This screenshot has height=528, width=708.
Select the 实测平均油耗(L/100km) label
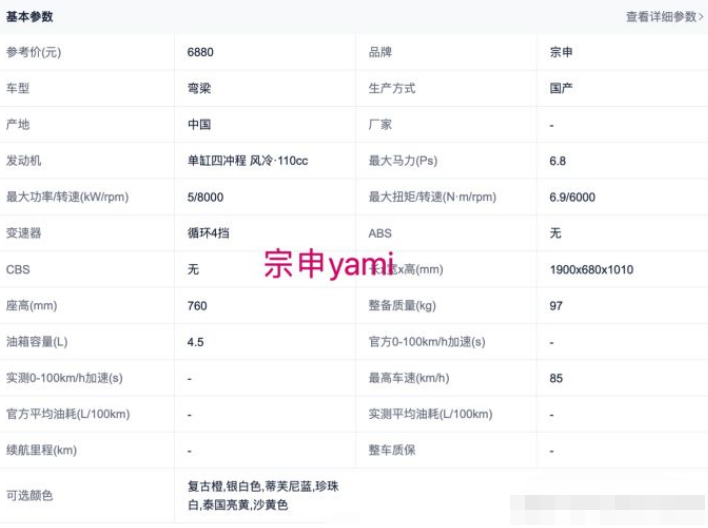click(x=430, y=414)
